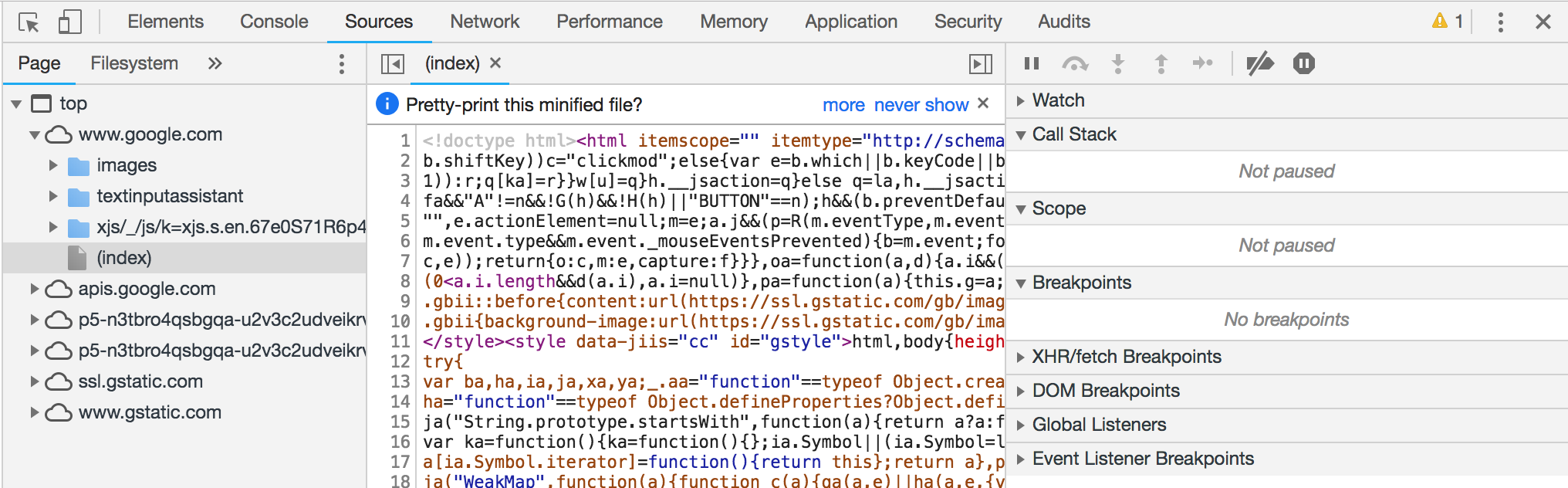Expand XHR/fetch Breakpoints section
The image size is (1568, 488).
1020,357
